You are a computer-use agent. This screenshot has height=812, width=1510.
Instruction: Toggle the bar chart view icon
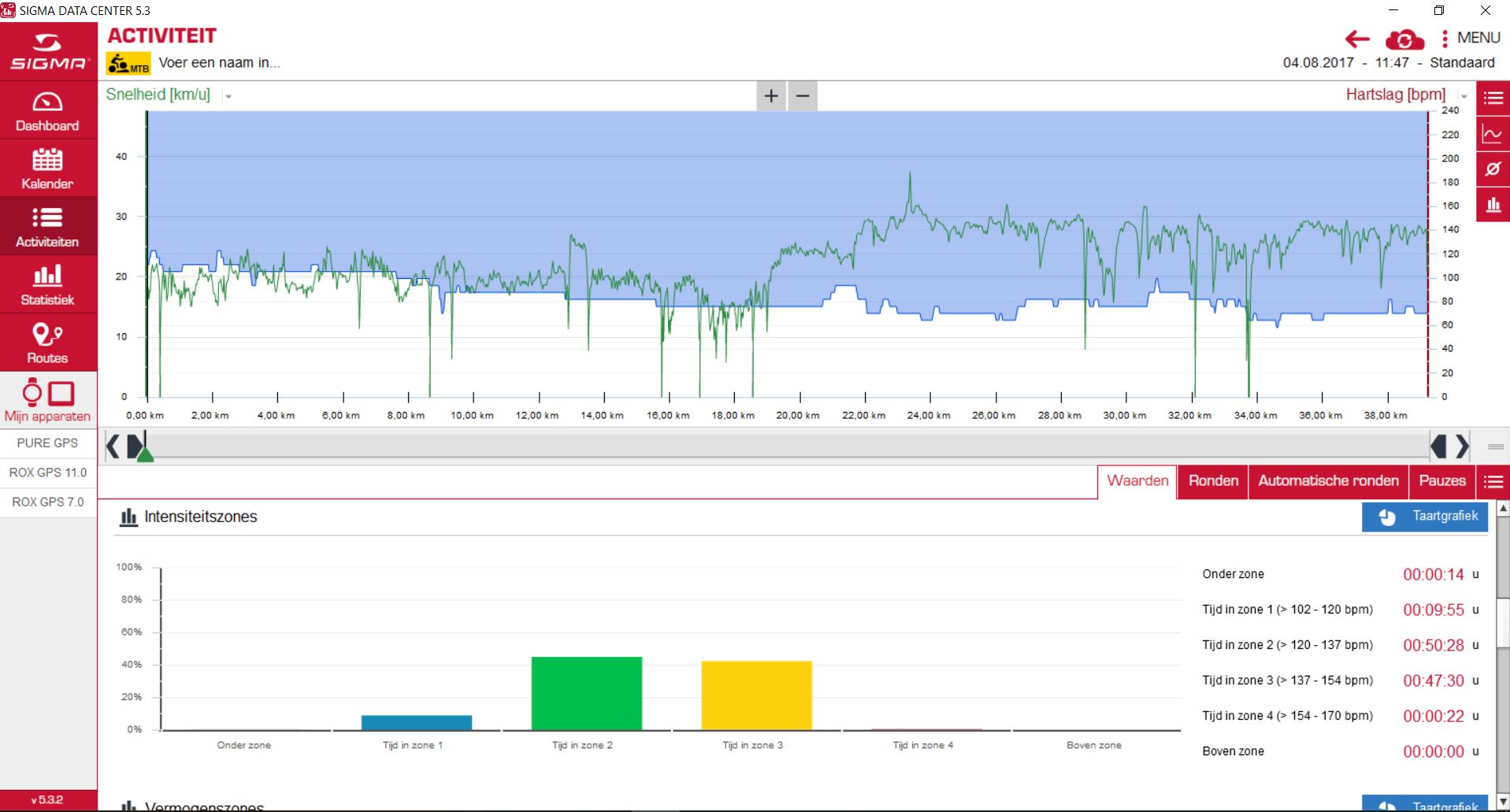tap(1493, 205)
